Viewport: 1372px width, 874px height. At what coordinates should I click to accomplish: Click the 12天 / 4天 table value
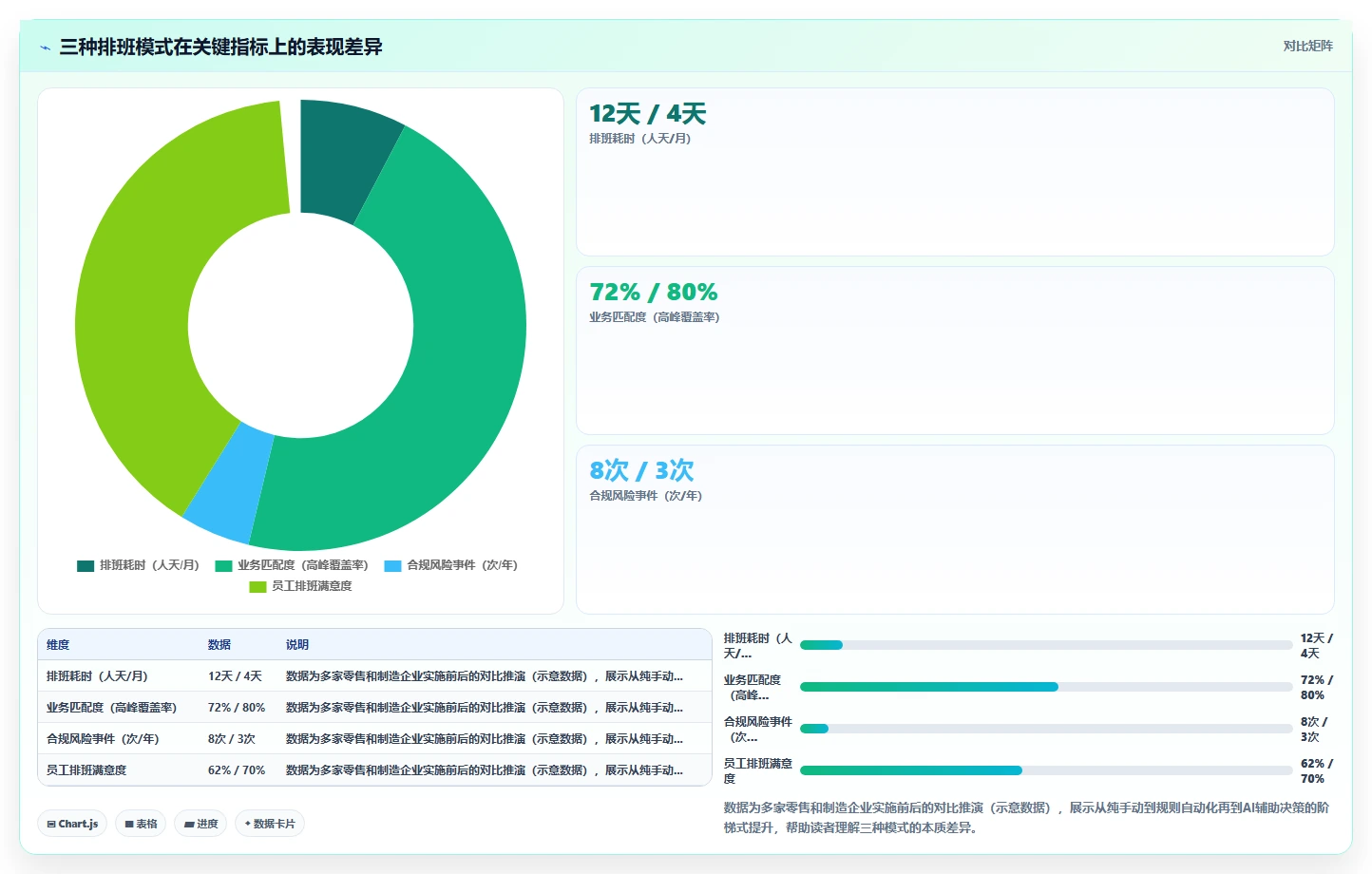(235, 676)
